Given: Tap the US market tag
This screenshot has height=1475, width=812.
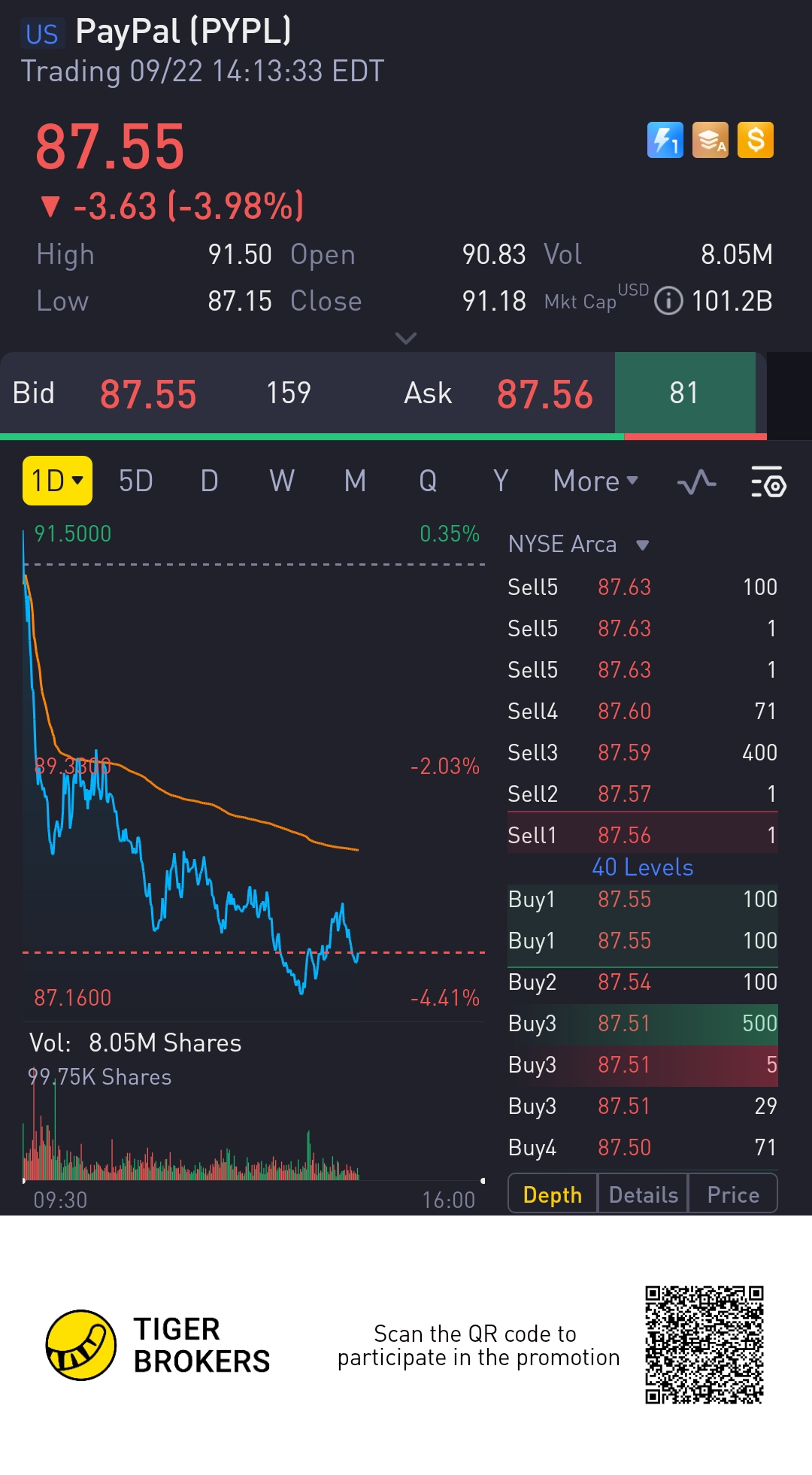Looking at the screenshot, I should click(41, 34).
